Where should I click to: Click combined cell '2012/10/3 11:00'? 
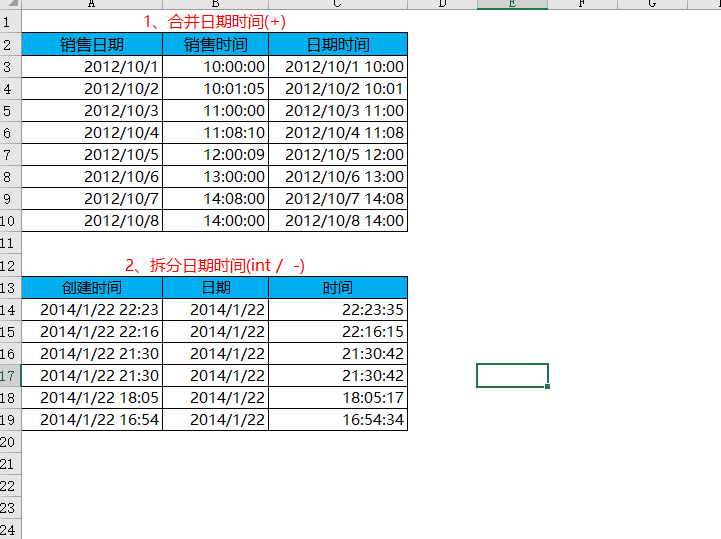(x=338, y=111)
